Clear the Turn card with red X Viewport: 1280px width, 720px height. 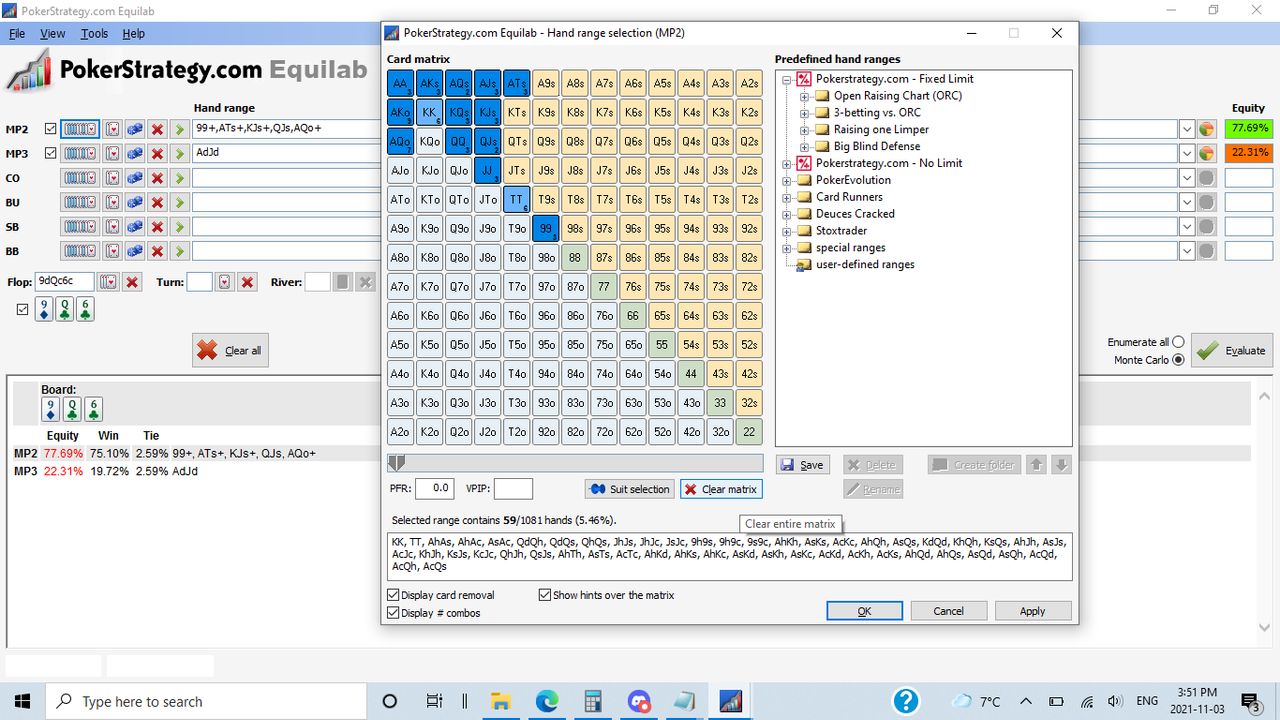click(248, 282)
